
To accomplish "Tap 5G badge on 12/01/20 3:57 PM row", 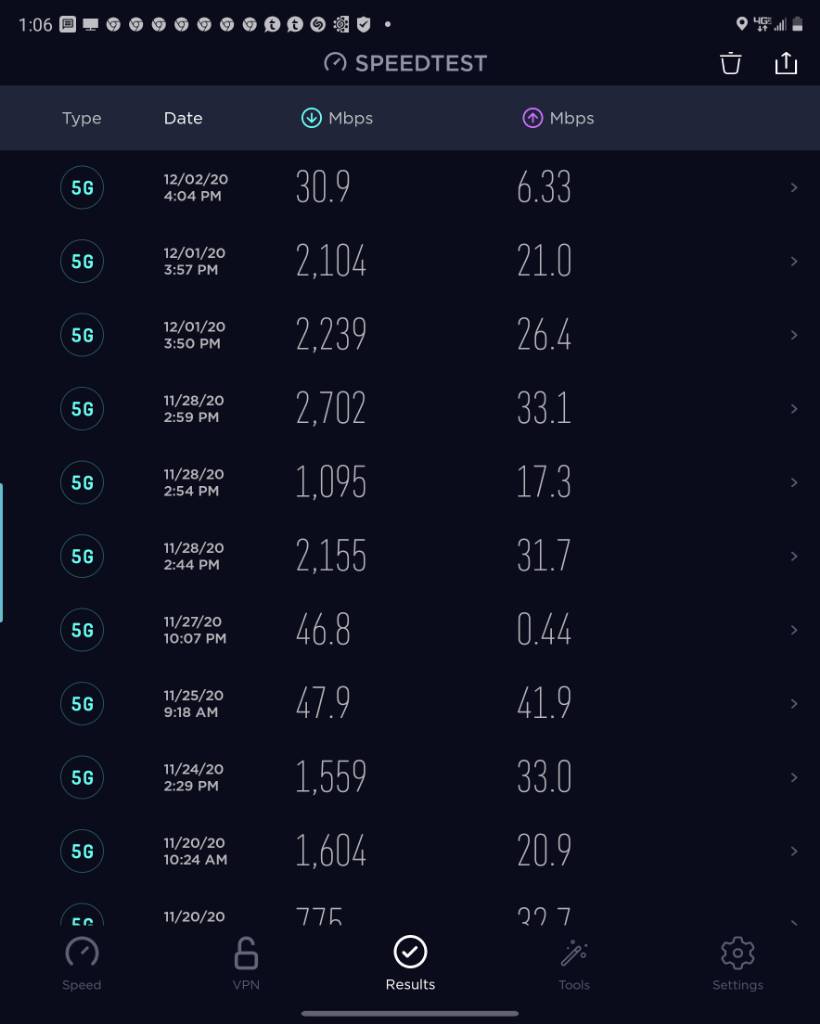I will [x=82, y=261].
